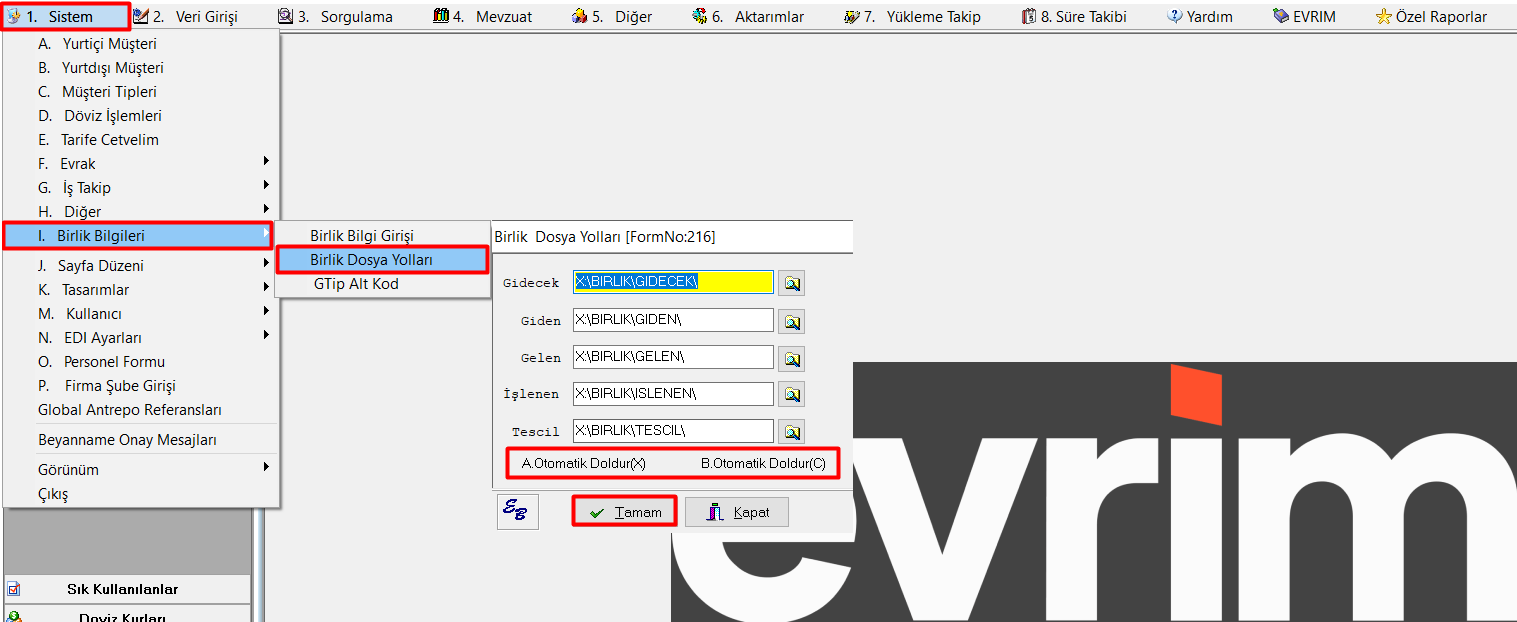This screenshot has height=622, width=1517.
Task: Confirm with the Tamam button
Action: coord(624,512)
